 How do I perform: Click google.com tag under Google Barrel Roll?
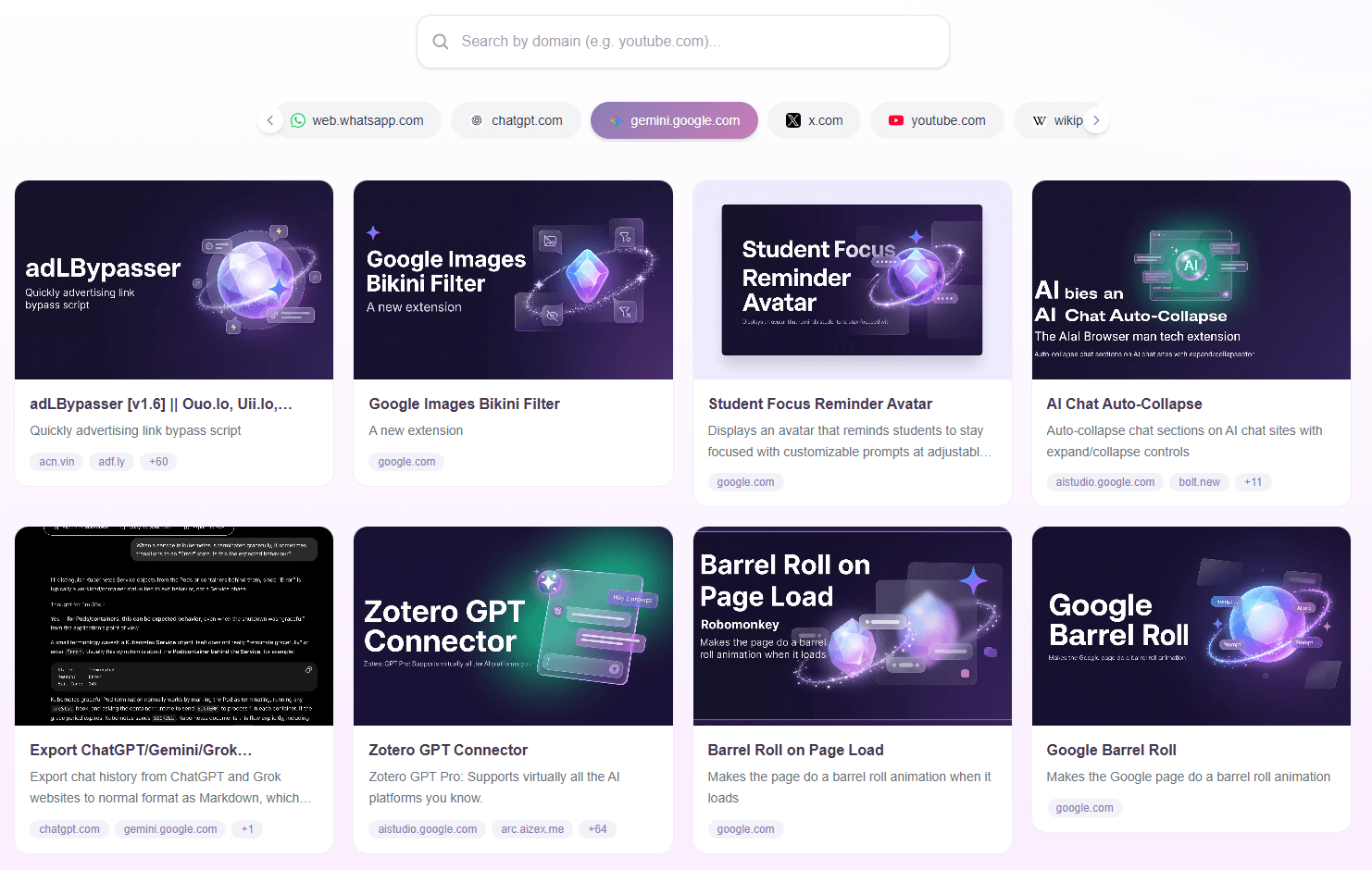[x=1084, y=808]
